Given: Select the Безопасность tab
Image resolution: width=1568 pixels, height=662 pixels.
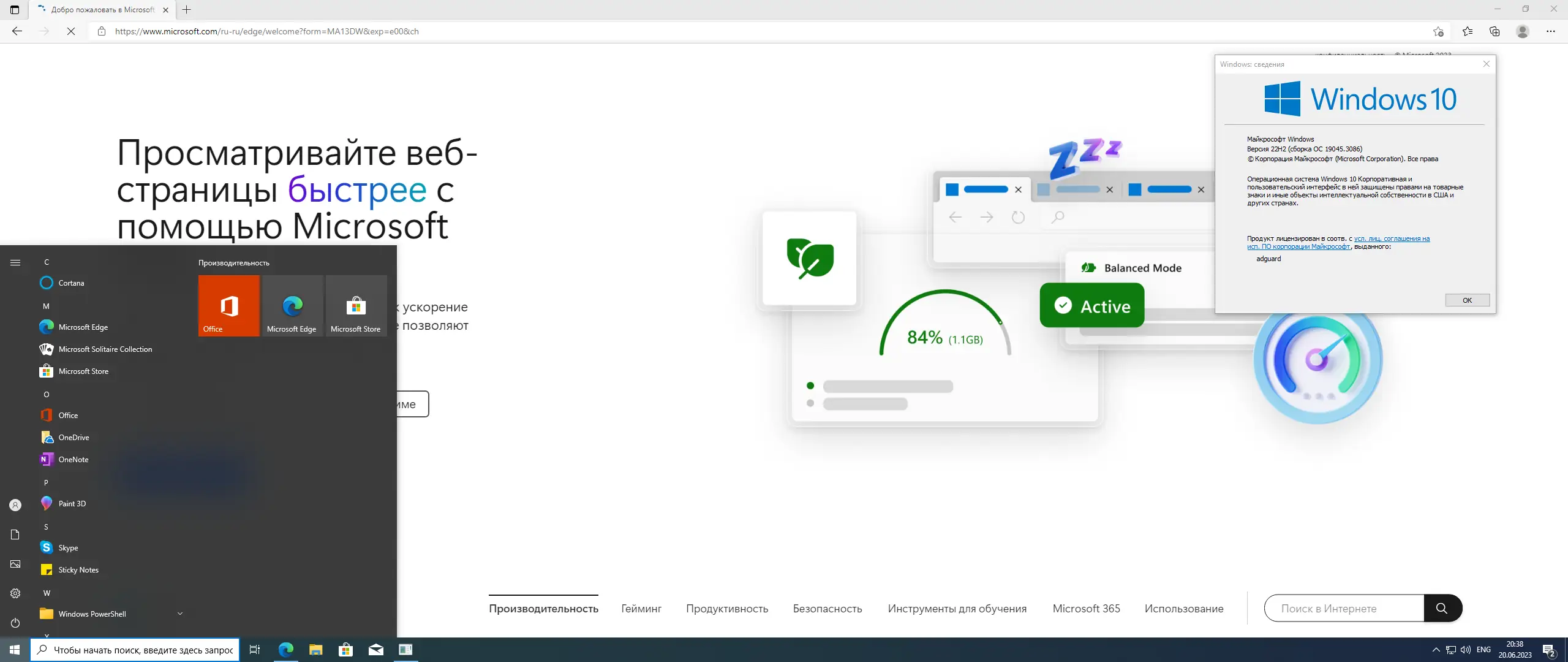Looking at the screenshot, I should 827,609.
